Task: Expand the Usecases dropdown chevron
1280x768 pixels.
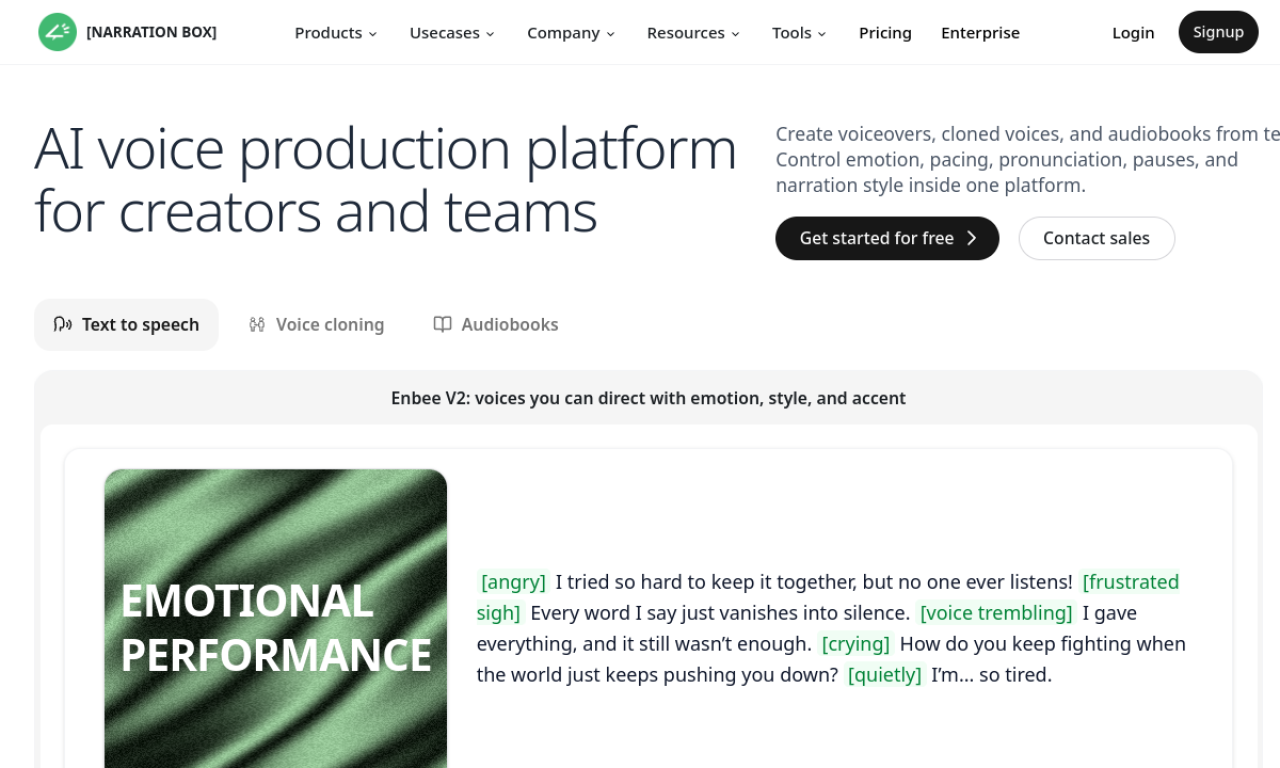Action: pyautogui.click(x=490, y=34)
